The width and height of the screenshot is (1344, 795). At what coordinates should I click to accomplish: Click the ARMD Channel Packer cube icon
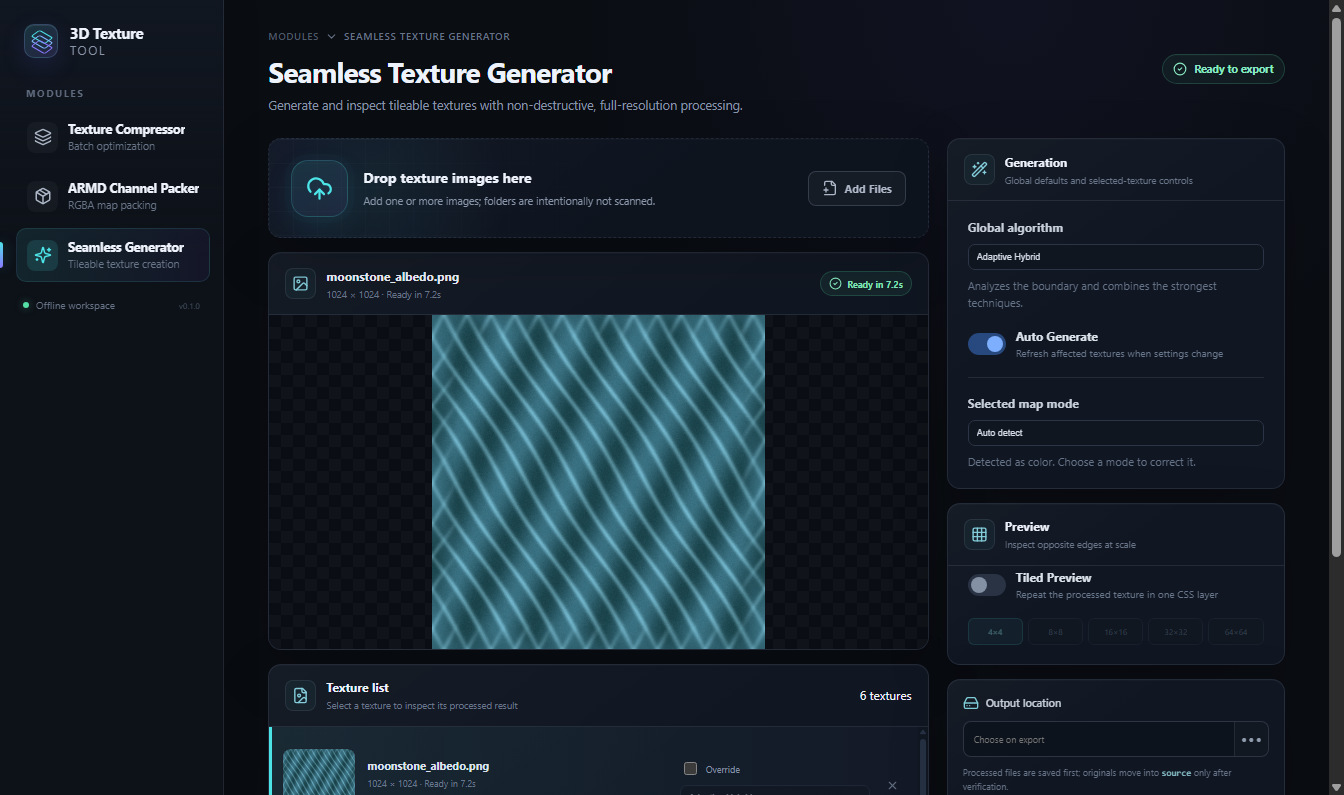click(43, 196)
